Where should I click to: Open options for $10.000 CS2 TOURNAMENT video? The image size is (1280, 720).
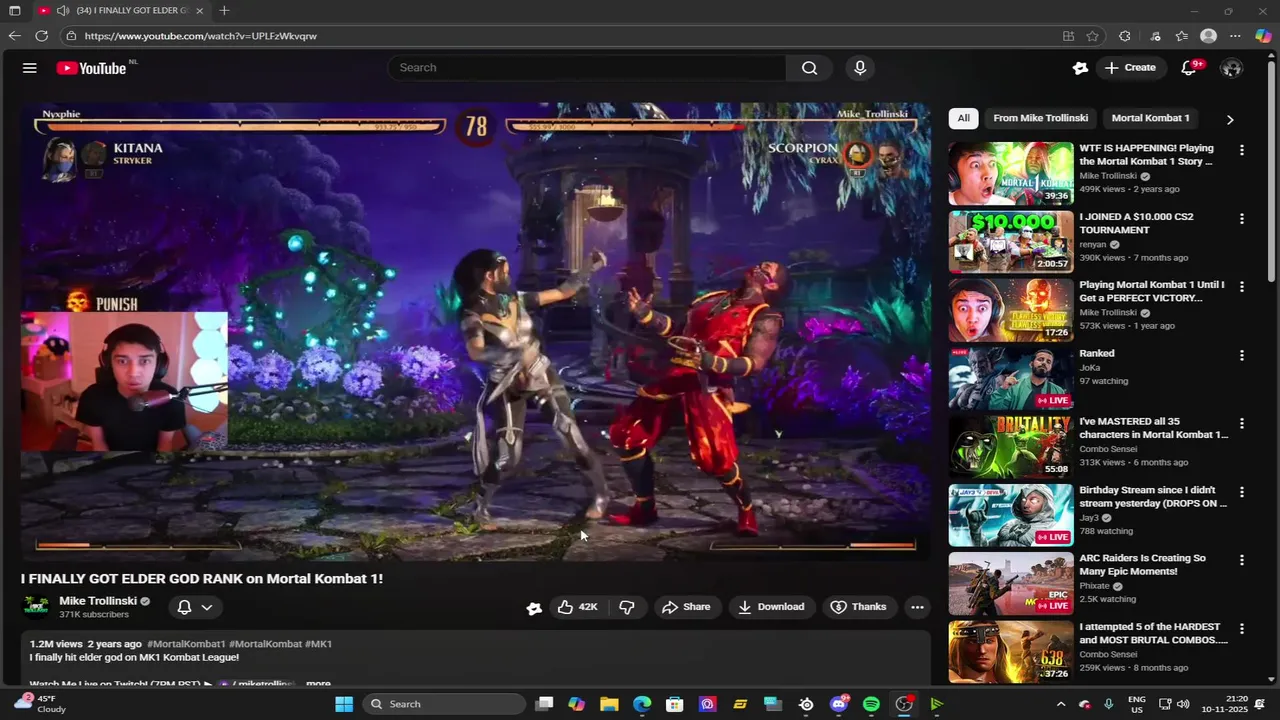tap(1242, 218)
